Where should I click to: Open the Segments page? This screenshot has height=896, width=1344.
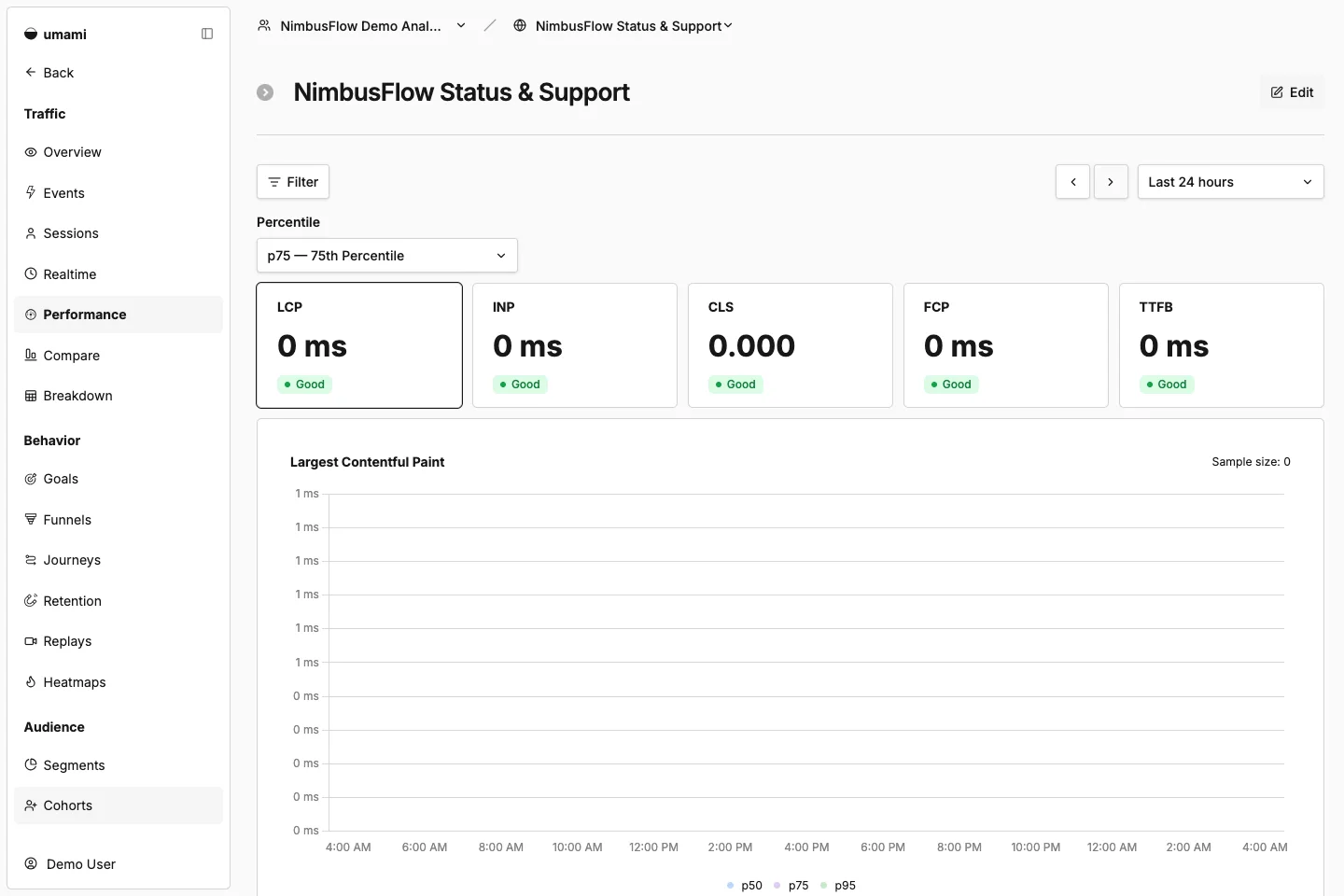click(x=119, y=764)
